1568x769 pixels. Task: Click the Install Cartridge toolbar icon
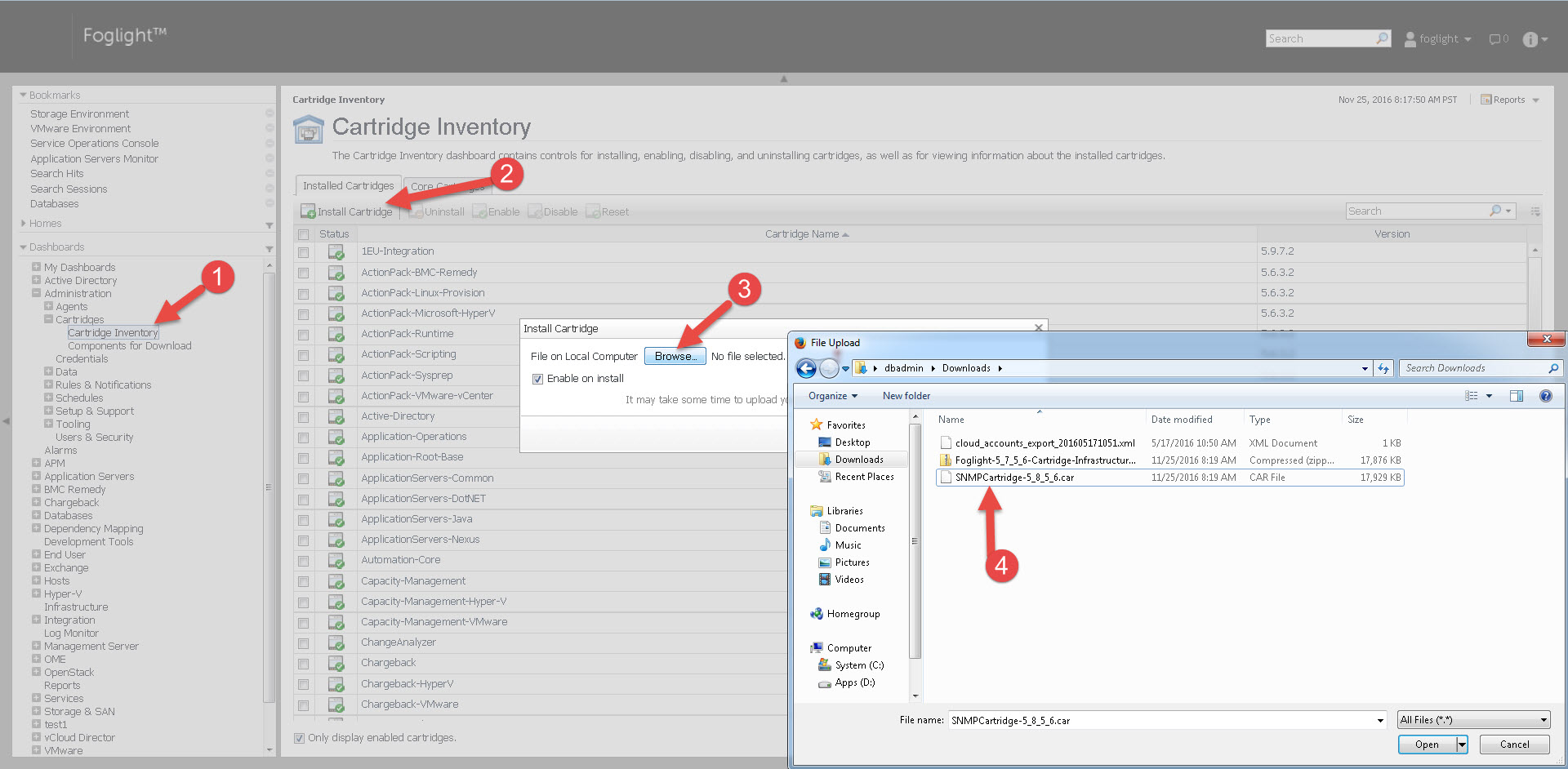308,211
